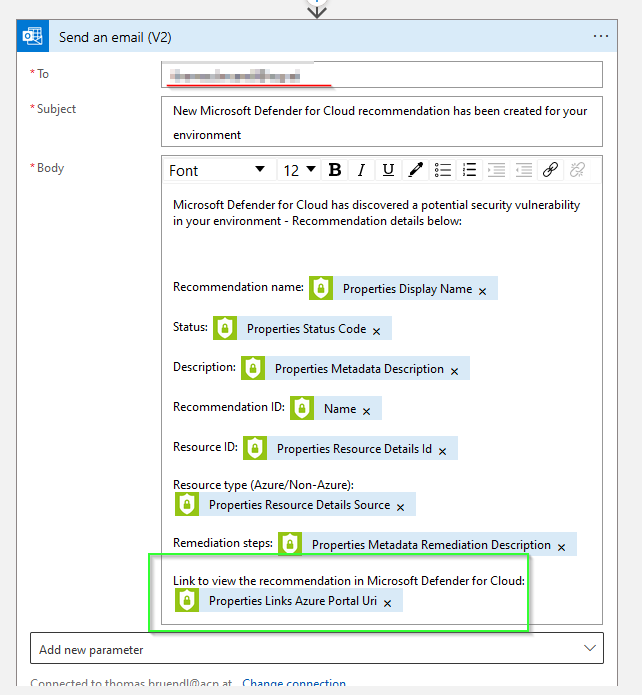Image resolution: width=642 pixels, height=695 pixels.
Task: Apply numbered list formatting
Action: click(x=469, y=170)
